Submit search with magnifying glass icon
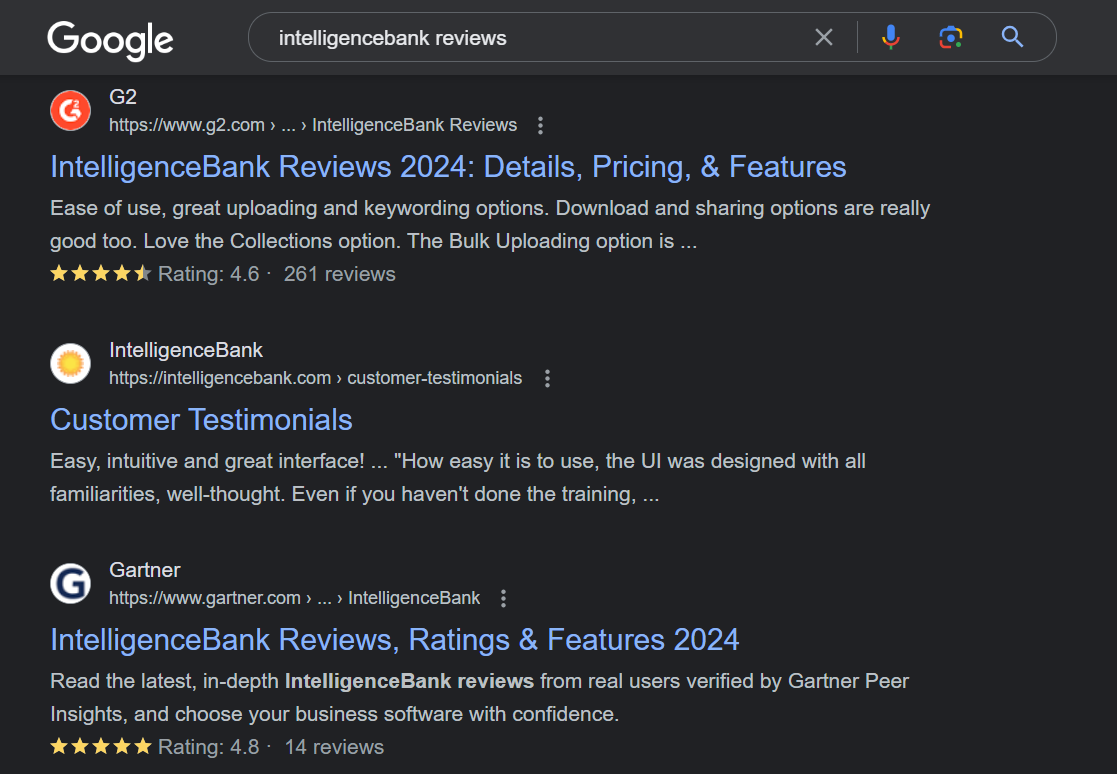 [1012, 38]
